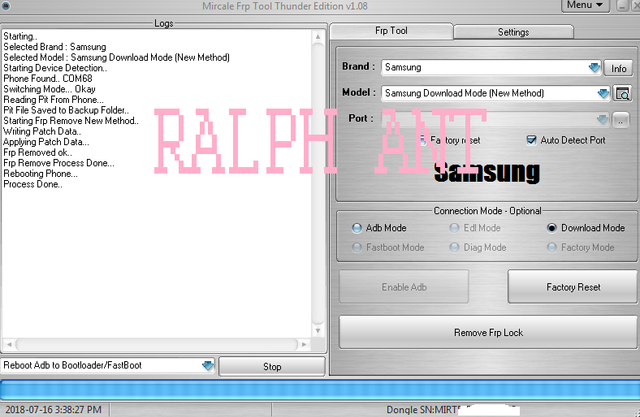Open the Model dropdown arrow
The image size is (640, 417).
point(603,93)
